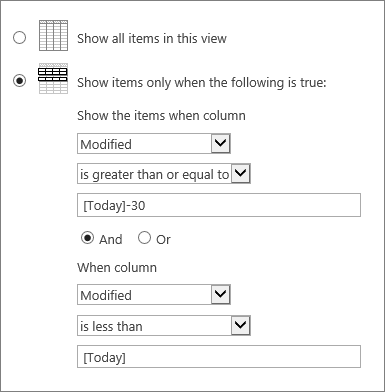This screenshot has height=392, width=385.
Task: Select the Show all items radio button
Action: point(19,37)
